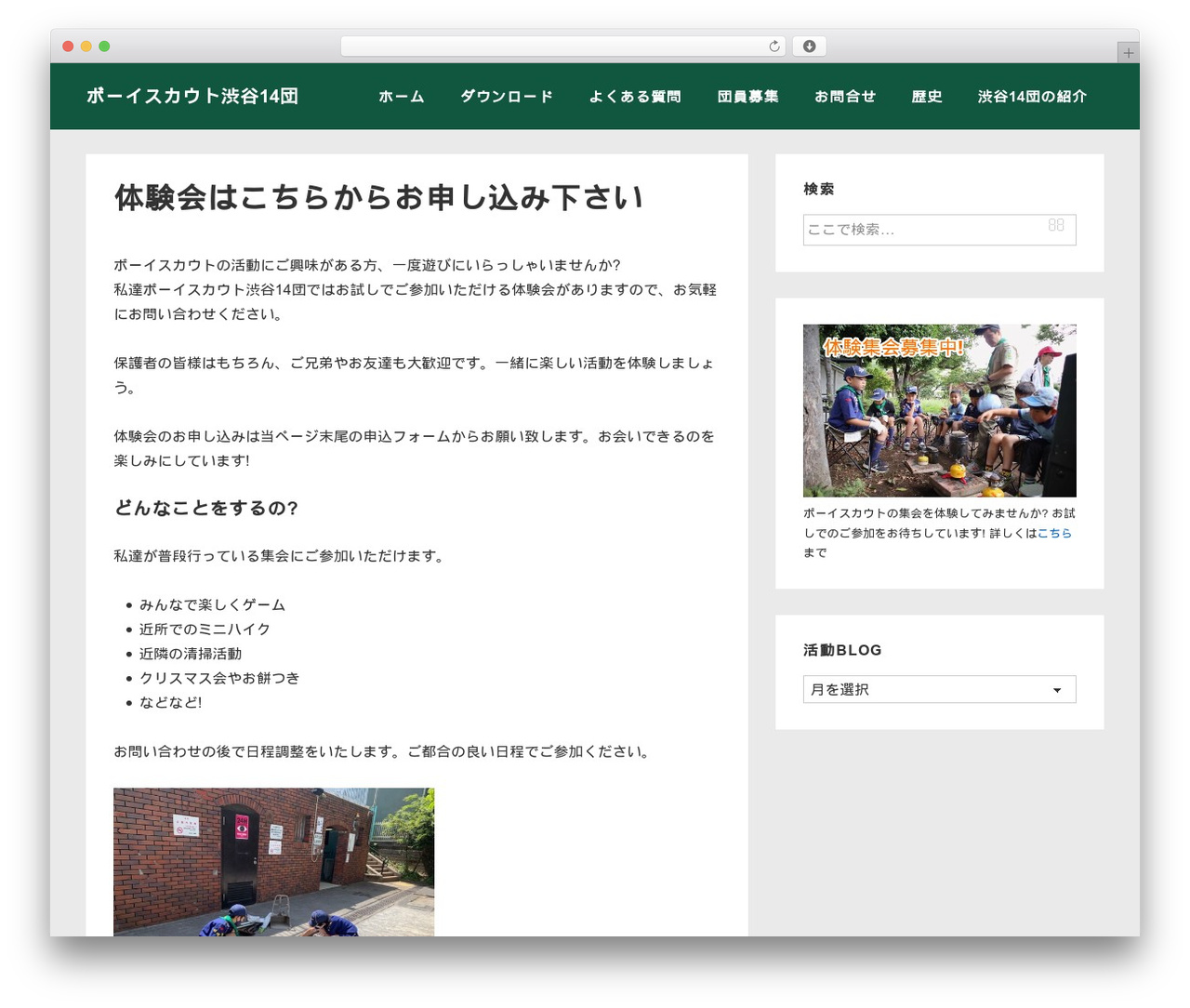Click the search magnifier icon in 検索 box

[1056, 225]
